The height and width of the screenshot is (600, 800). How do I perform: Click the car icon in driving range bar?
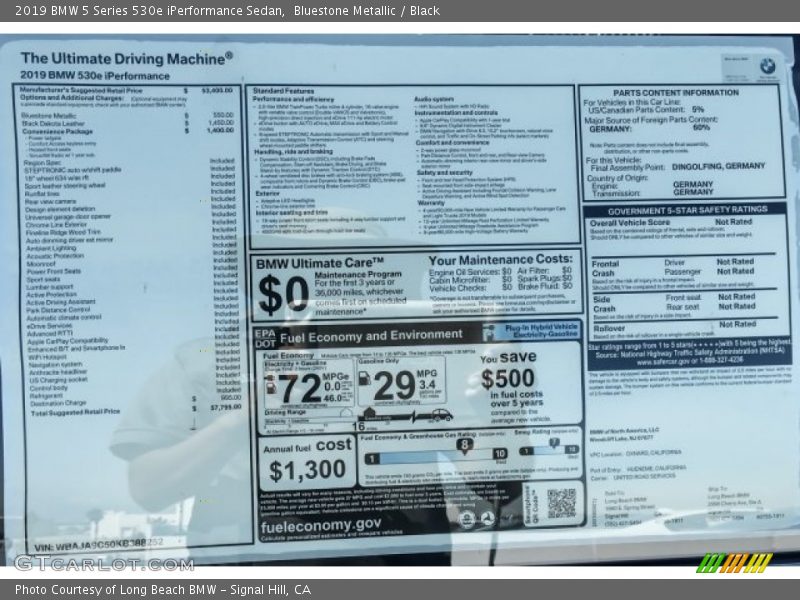pyautogui.click(x=440, y=415)
